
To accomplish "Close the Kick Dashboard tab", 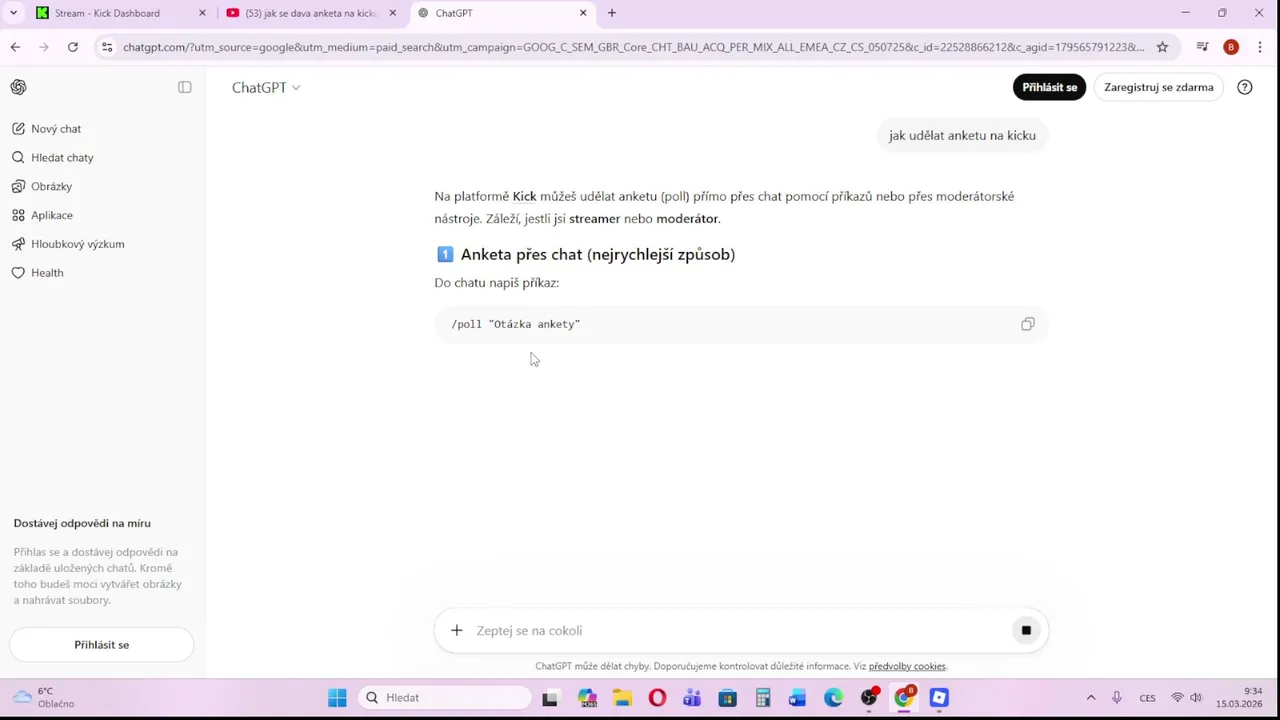I will [203, 13].
